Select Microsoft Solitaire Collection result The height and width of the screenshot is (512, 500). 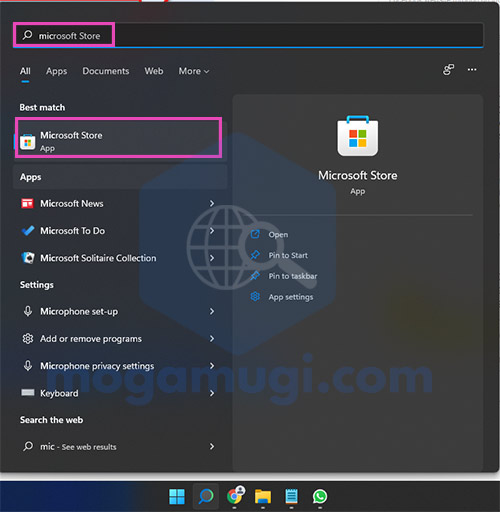[x=120, y=258]
